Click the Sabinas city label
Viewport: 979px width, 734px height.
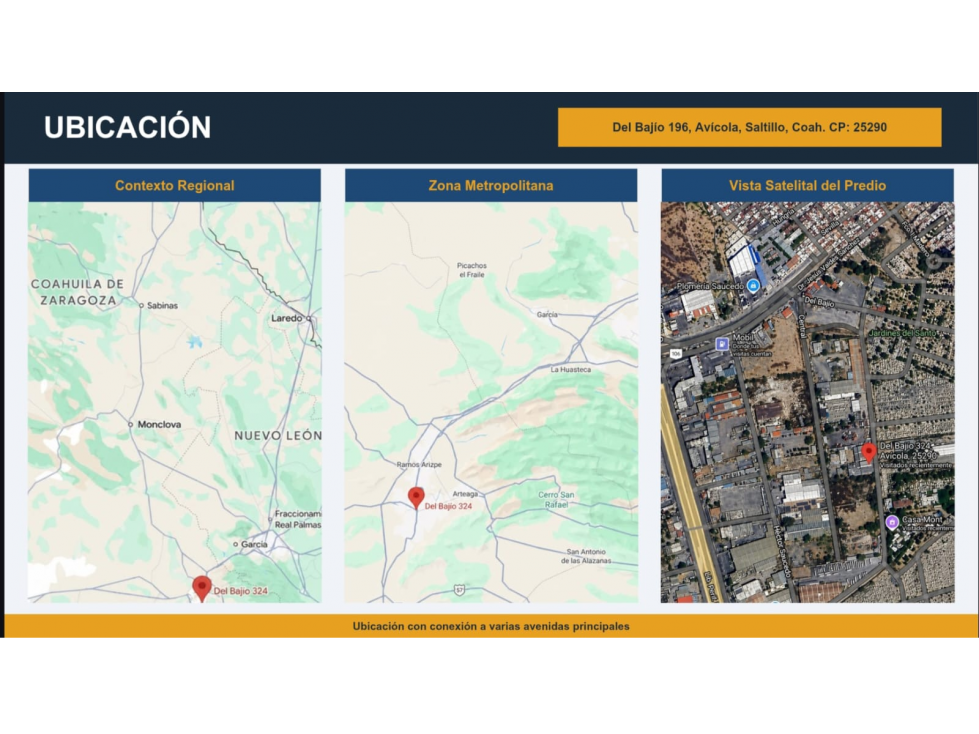tap(162, 305)
